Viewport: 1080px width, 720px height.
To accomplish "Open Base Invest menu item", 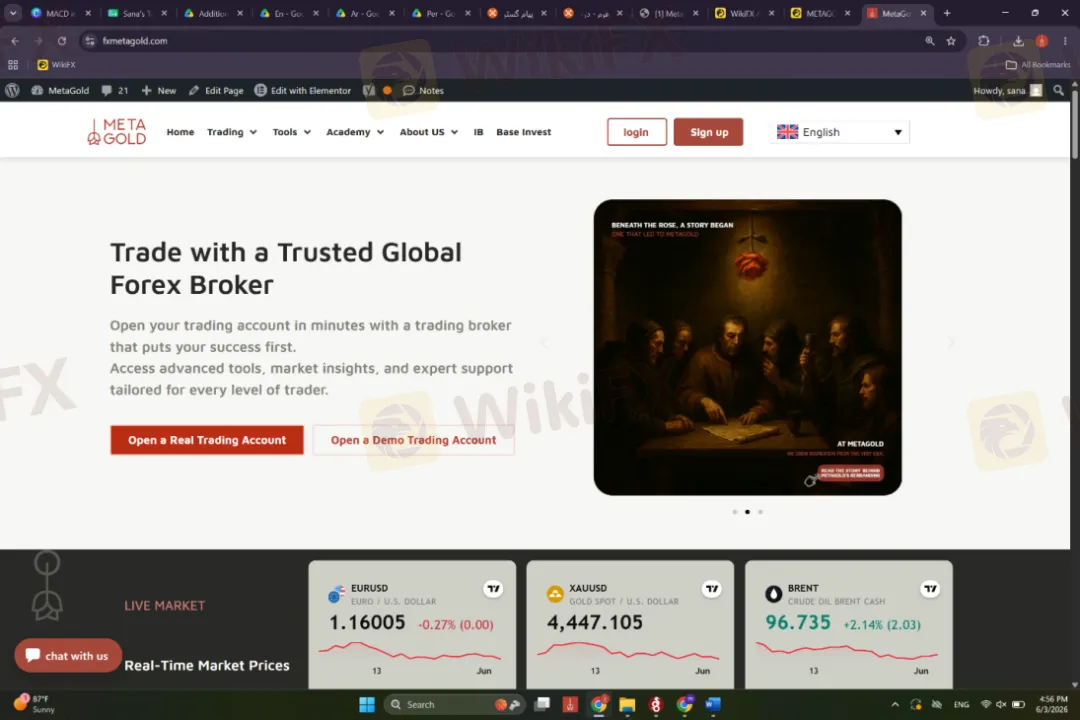I will tap(523, 132).
